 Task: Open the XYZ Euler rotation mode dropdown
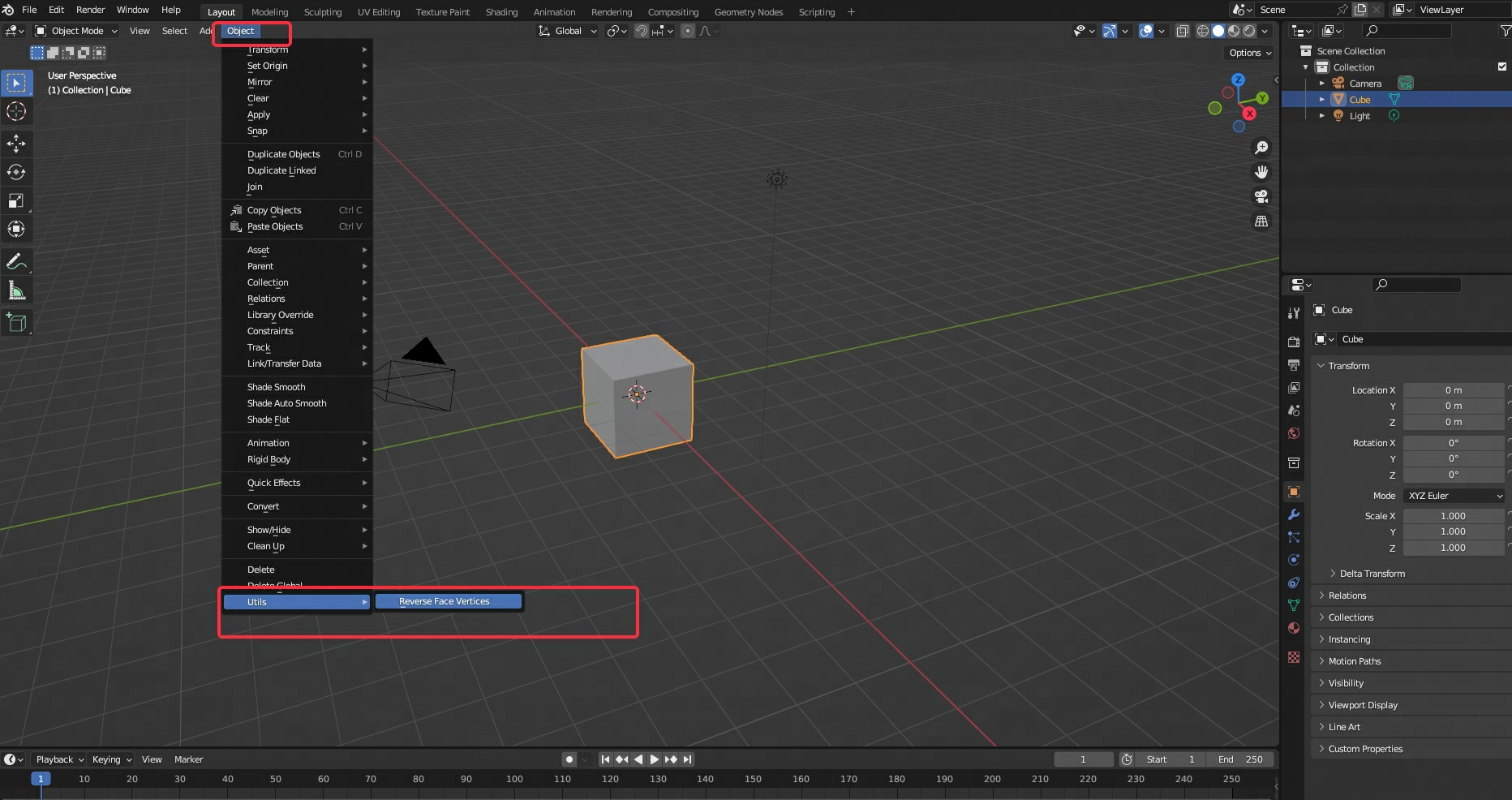(1454, 496)
